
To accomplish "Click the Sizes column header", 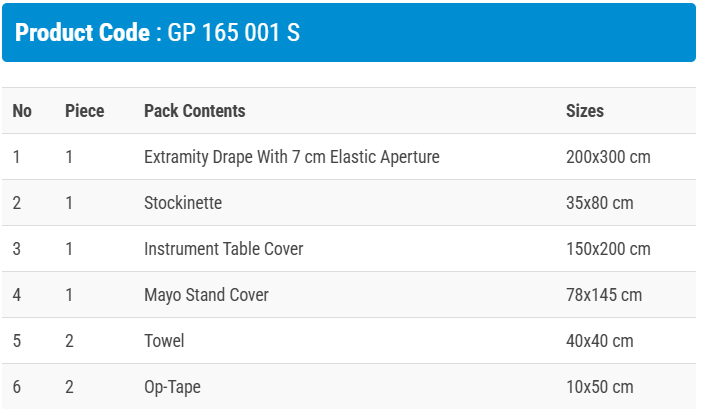I will pos(585,111).
